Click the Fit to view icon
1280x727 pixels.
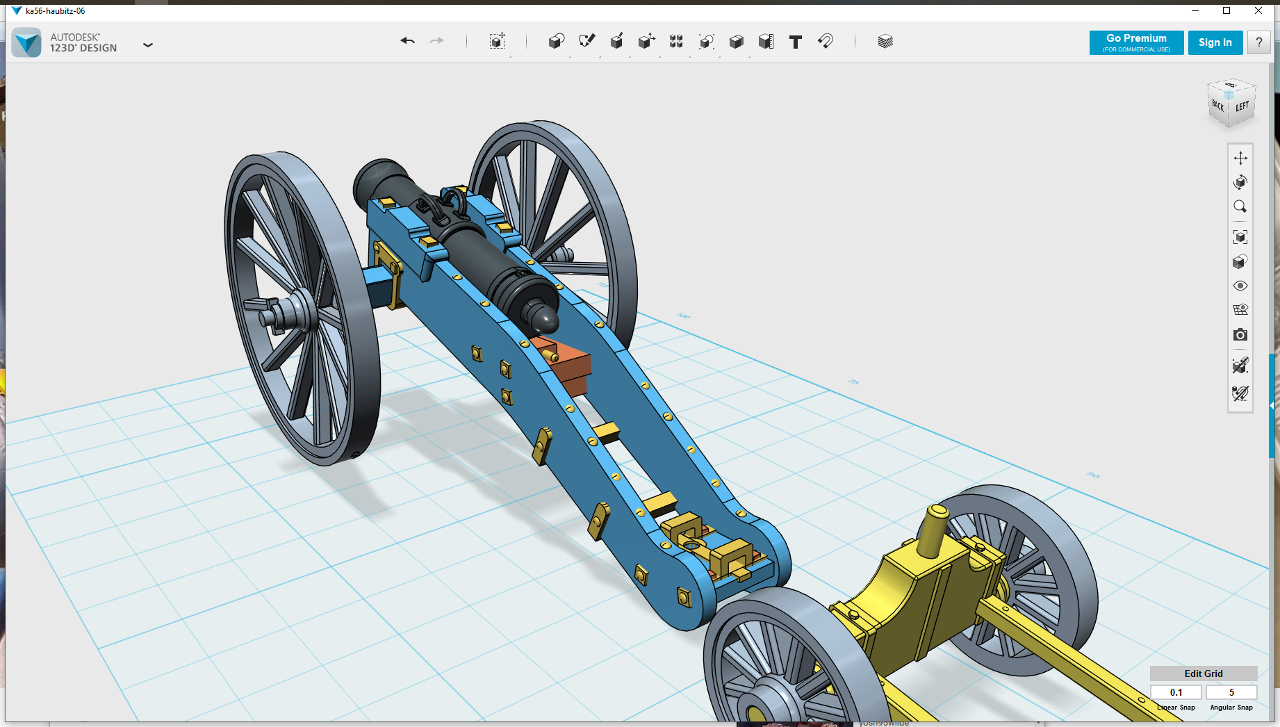[1240, 237]
